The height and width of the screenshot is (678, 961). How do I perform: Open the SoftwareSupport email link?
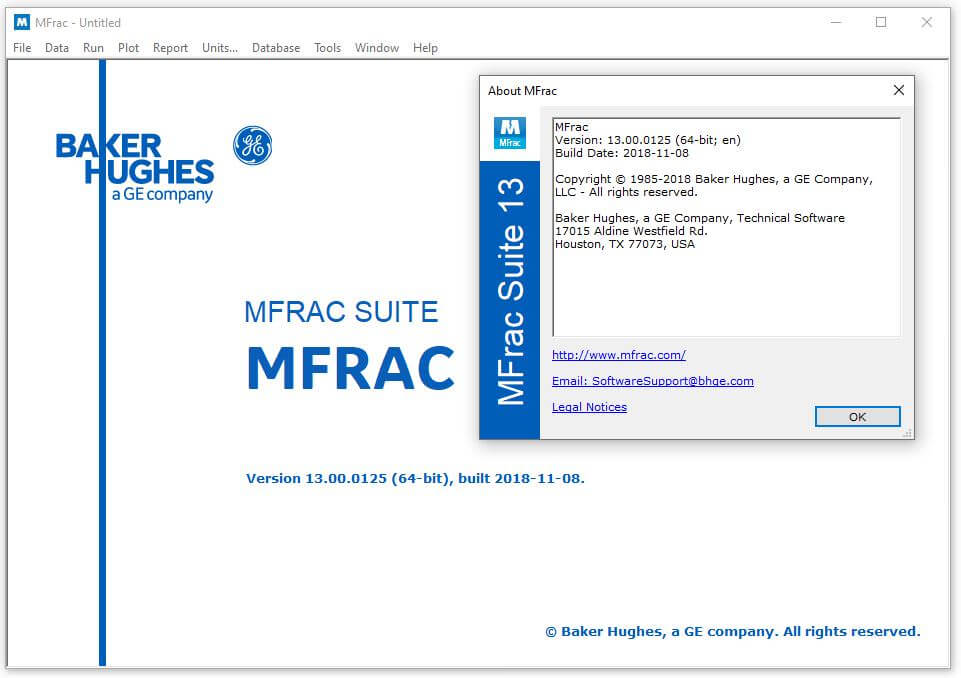click(652, 381)
